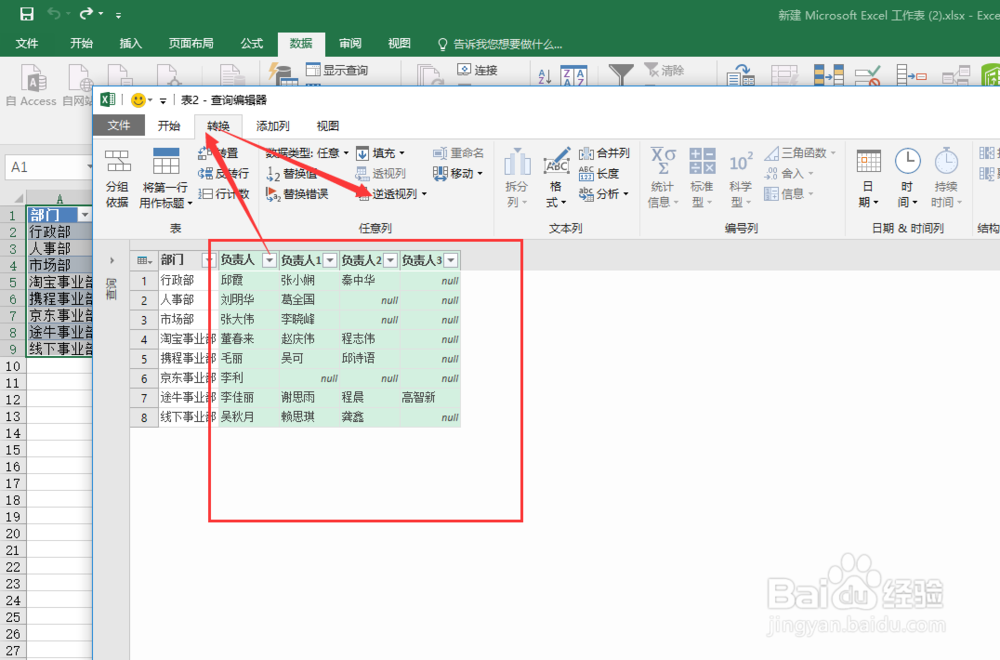Image resolution: width=1000 pixels, height=660 pixels.
Task: Switch to the 添加列 ribbon tab
Action: pos(272,126)
